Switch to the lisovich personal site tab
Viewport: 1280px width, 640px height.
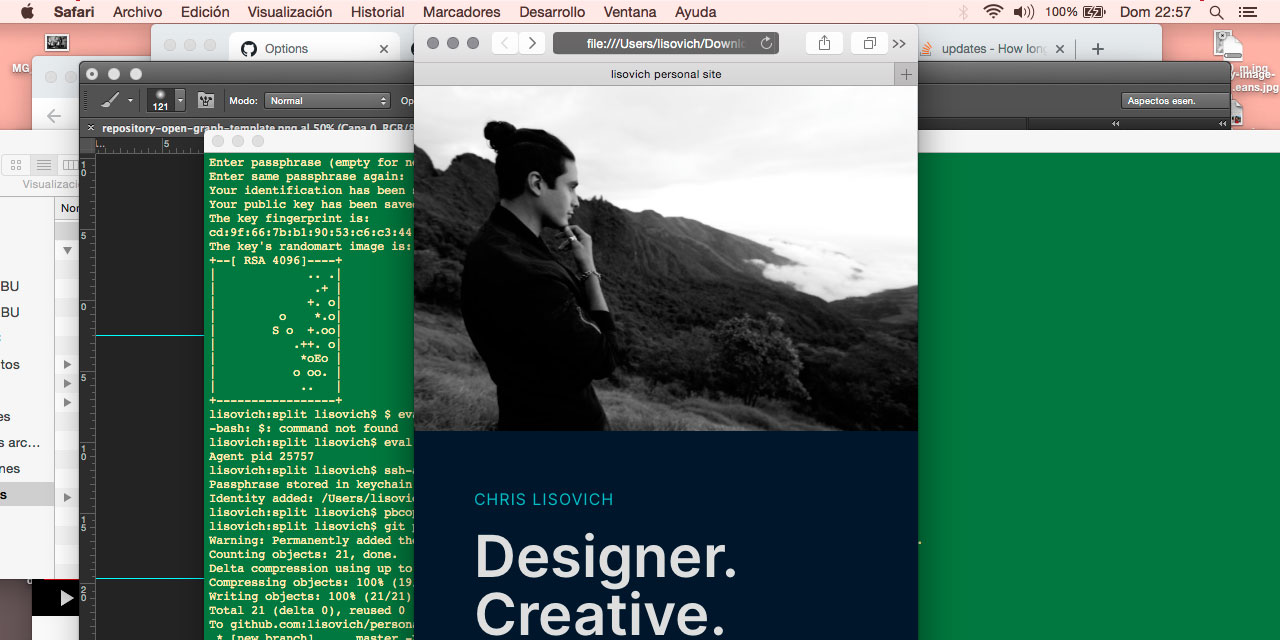[x=666, y=73]
